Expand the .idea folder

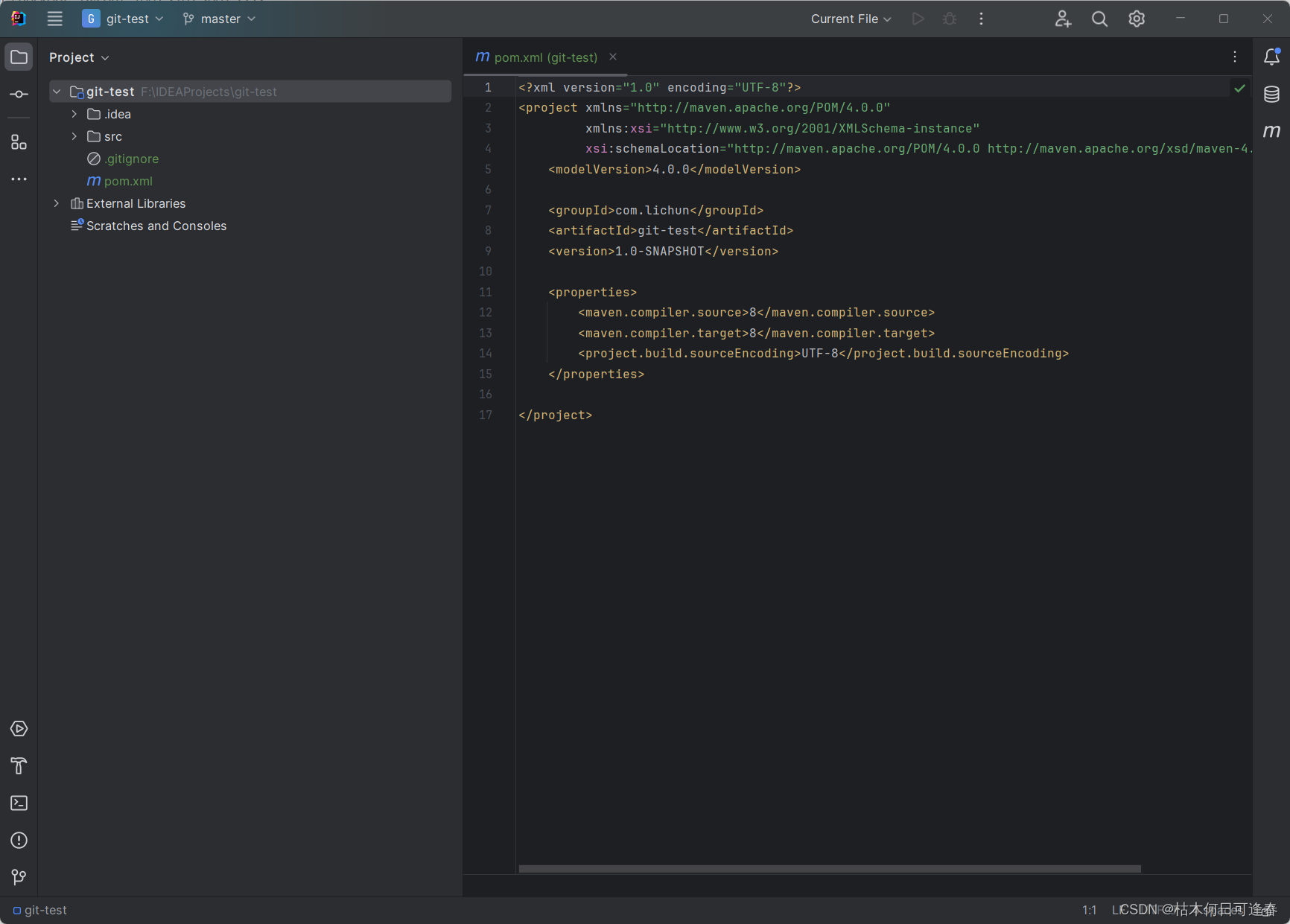click(74, 114)
